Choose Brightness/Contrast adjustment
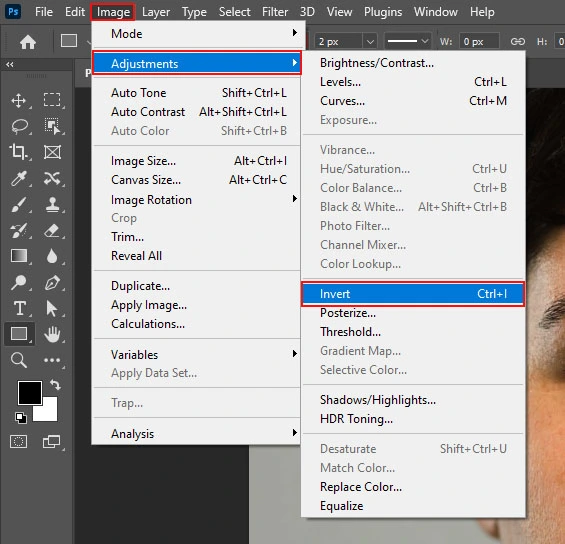 click(413, 63)
